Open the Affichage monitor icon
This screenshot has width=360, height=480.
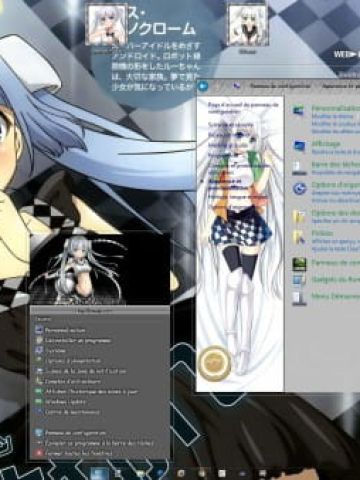(x=299, y=146)
